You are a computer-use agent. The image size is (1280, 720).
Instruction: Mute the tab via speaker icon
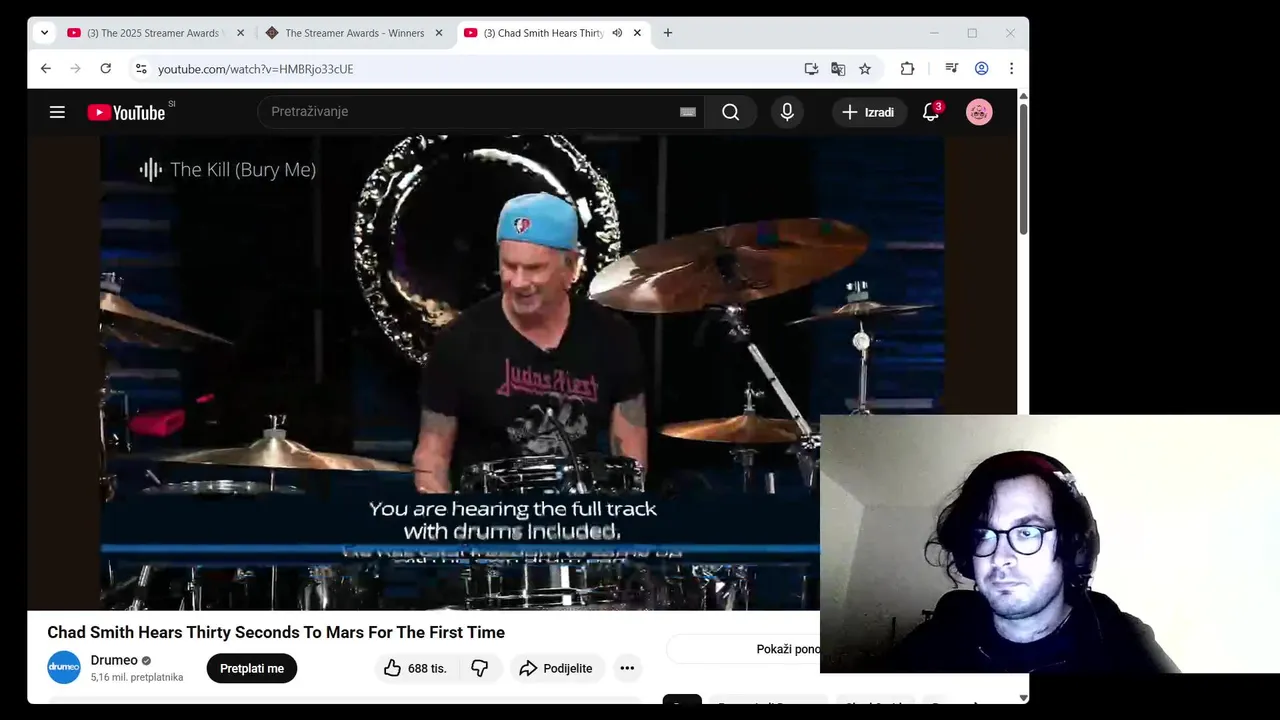click(x=617, y=33)
